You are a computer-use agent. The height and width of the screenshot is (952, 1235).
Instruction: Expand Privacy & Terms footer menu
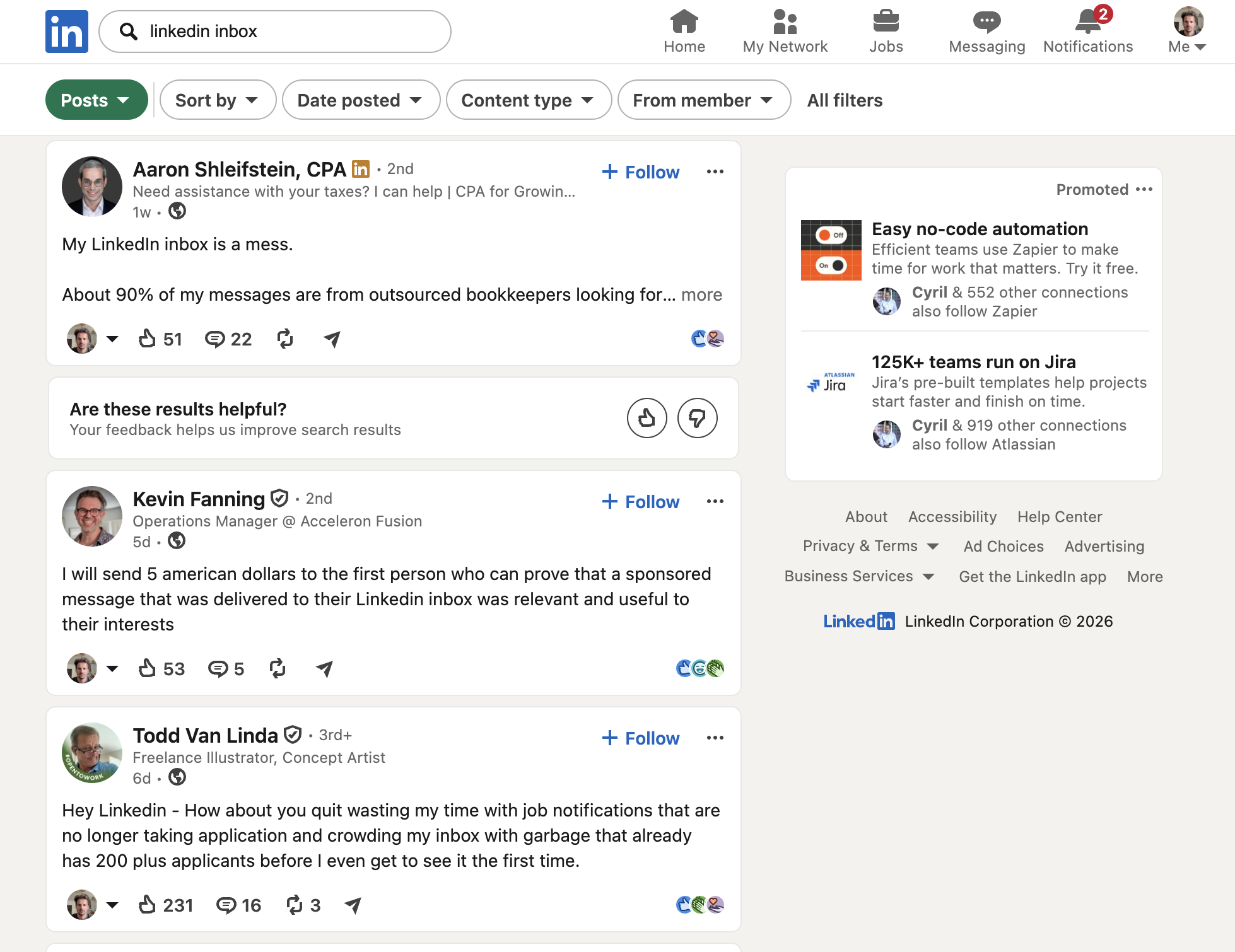(x=871, y=546)
